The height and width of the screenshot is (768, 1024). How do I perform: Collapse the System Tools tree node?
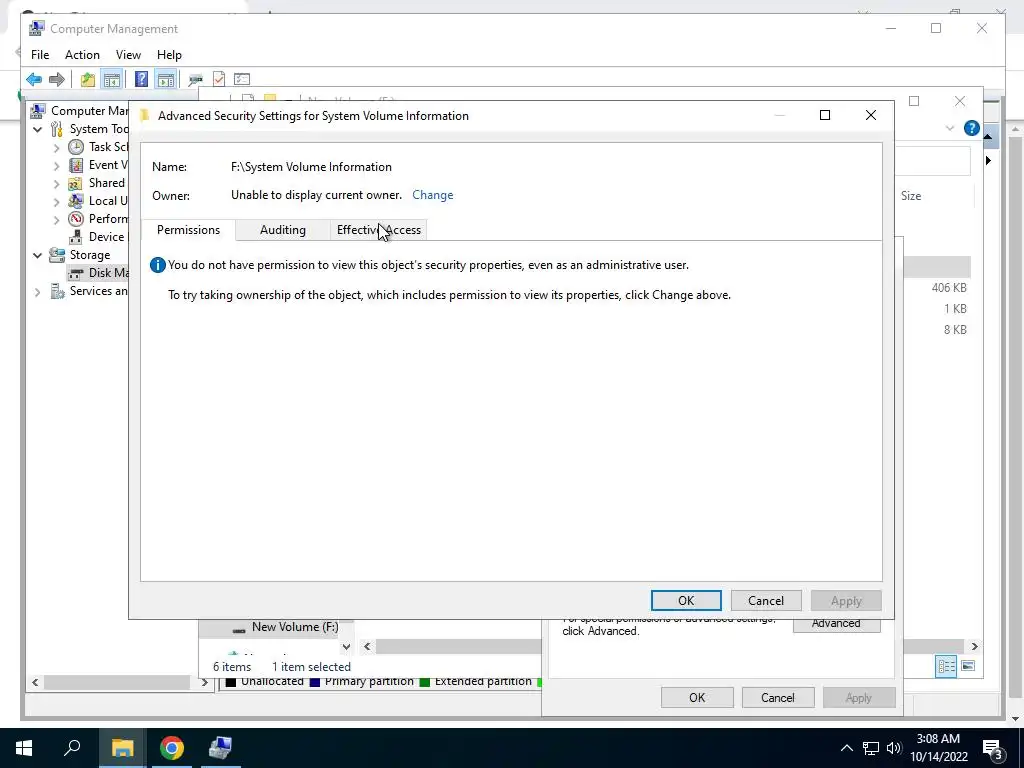(37, 129)
